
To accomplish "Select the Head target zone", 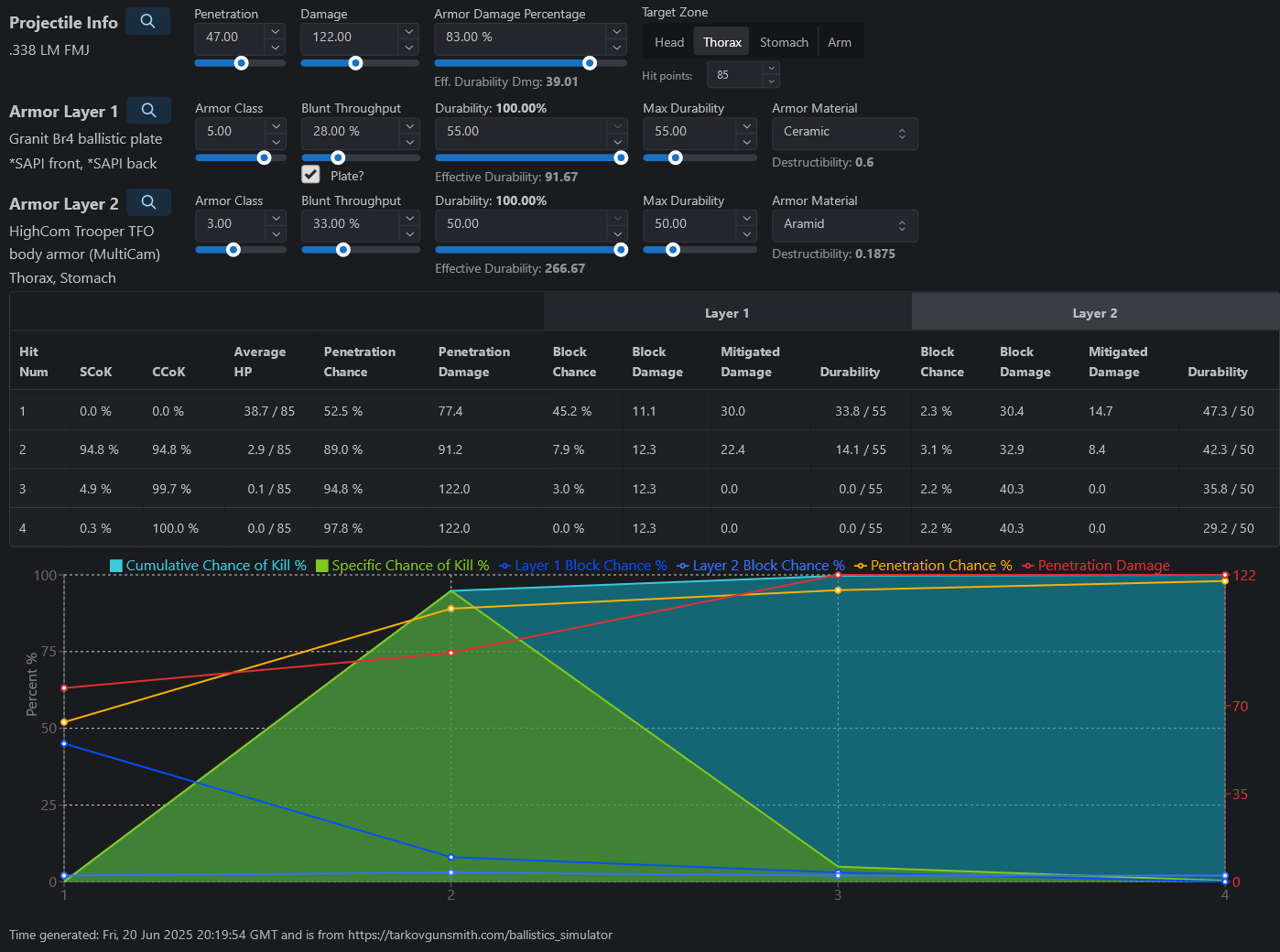I will click(x=669, y=42).
